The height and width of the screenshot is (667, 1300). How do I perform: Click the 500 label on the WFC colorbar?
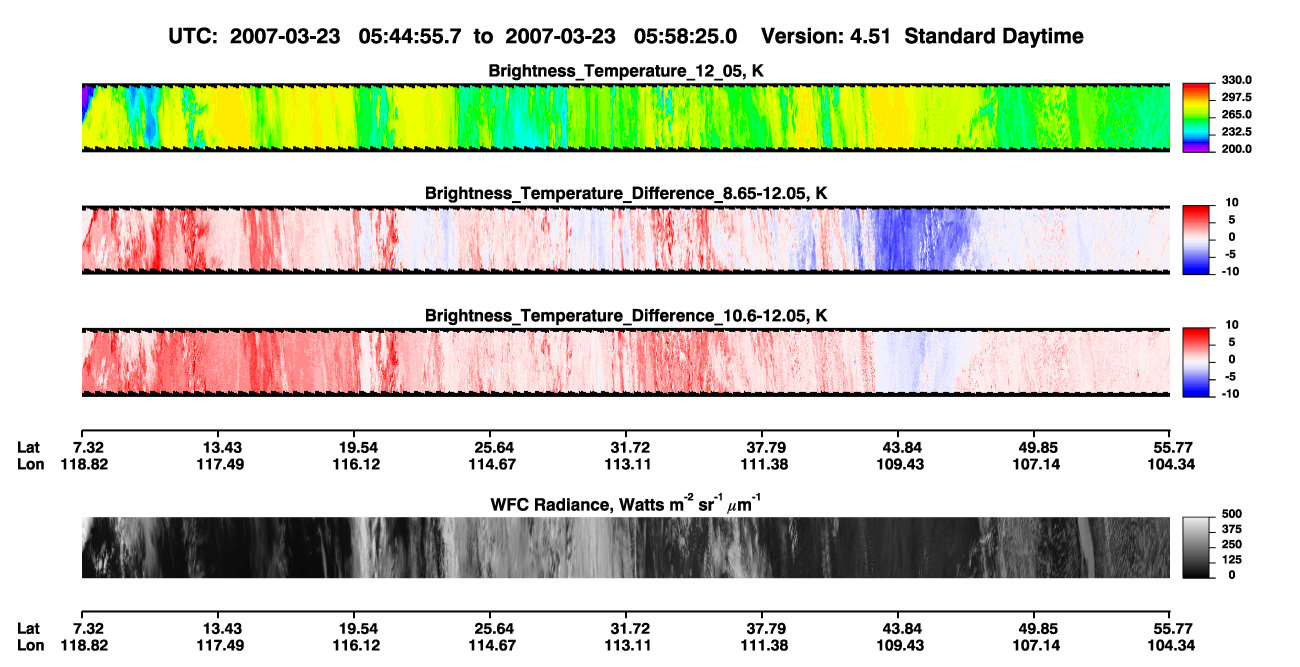pyautogui.click(x=1232, y=513)
